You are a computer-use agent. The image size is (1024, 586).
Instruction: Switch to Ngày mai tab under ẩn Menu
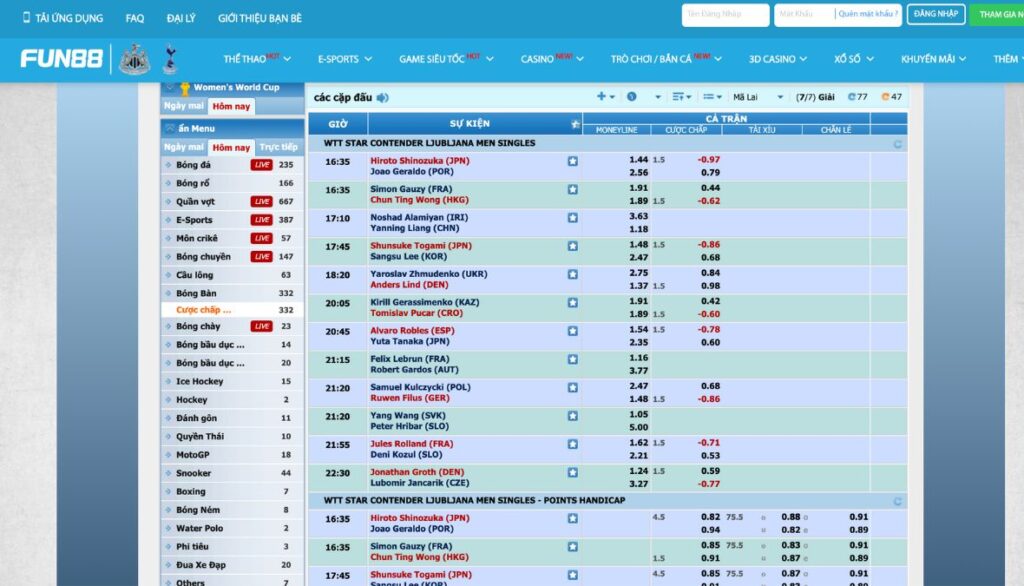[x=184, y=147]
